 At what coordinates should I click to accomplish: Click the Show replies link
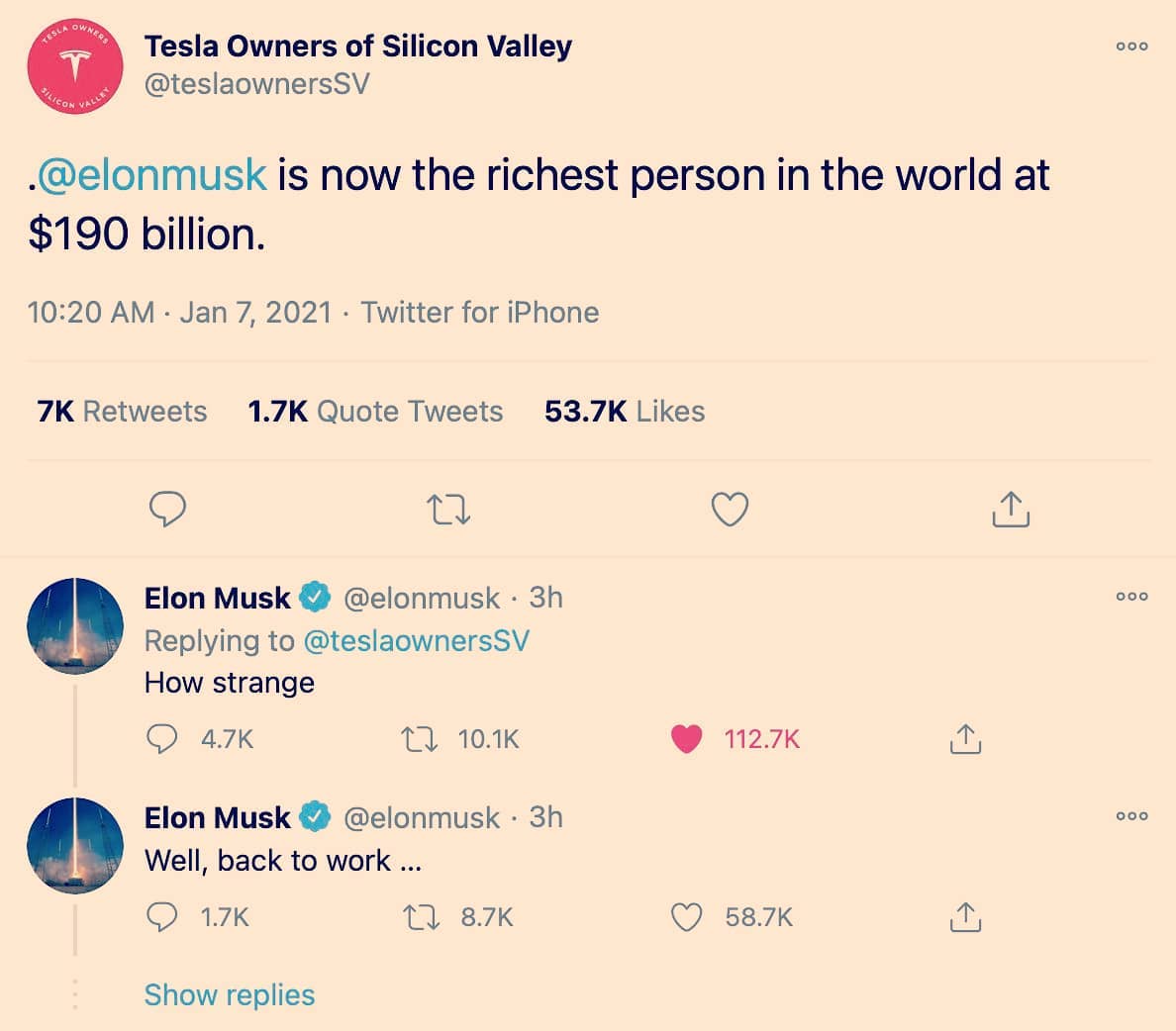(230, 995)
